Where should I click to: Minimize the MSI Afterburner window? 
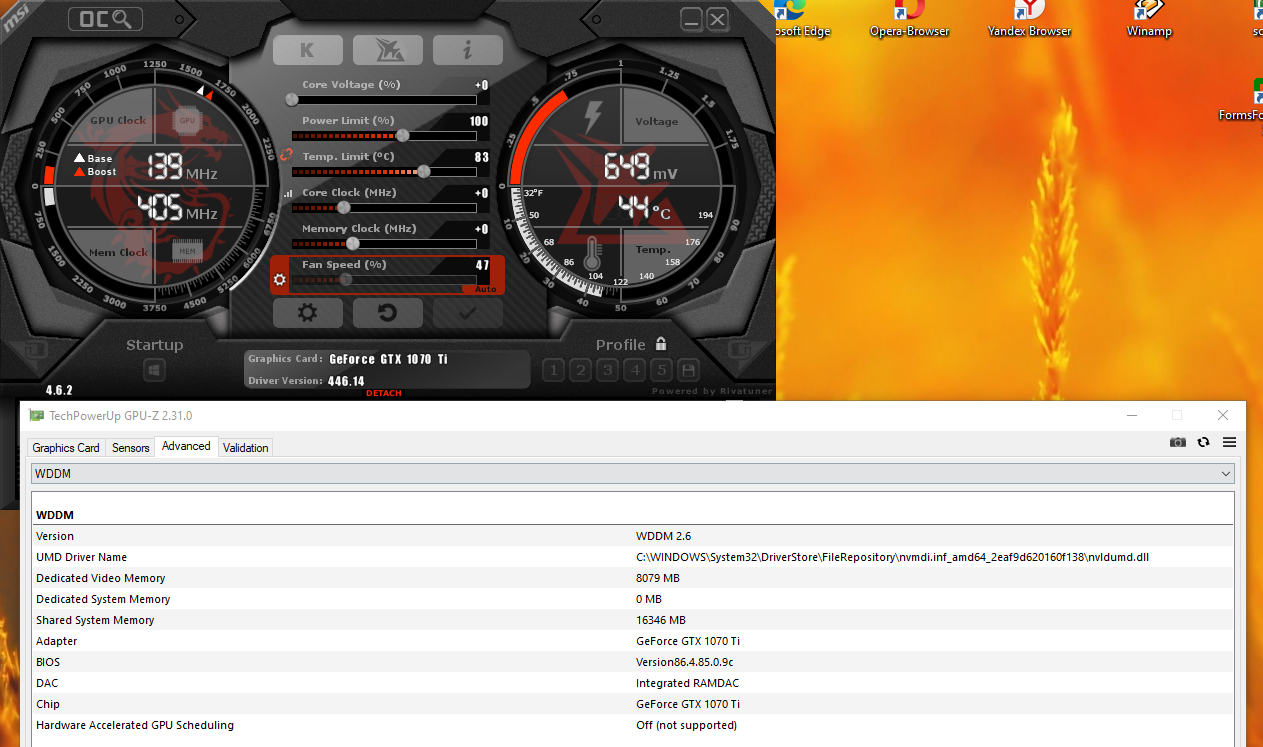(x=691, y=19)
